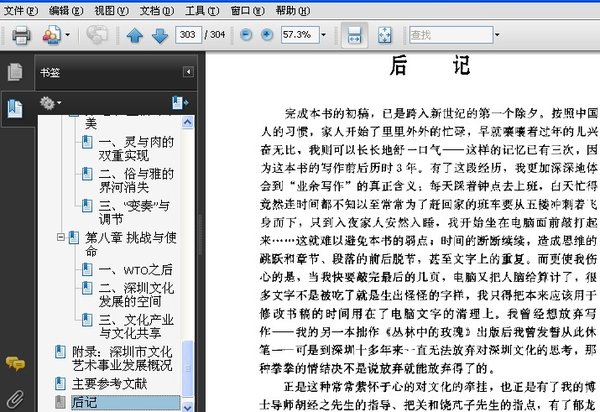
Task: Click the grey icon beside 后记 bookmark
Action: click(60, 402)
